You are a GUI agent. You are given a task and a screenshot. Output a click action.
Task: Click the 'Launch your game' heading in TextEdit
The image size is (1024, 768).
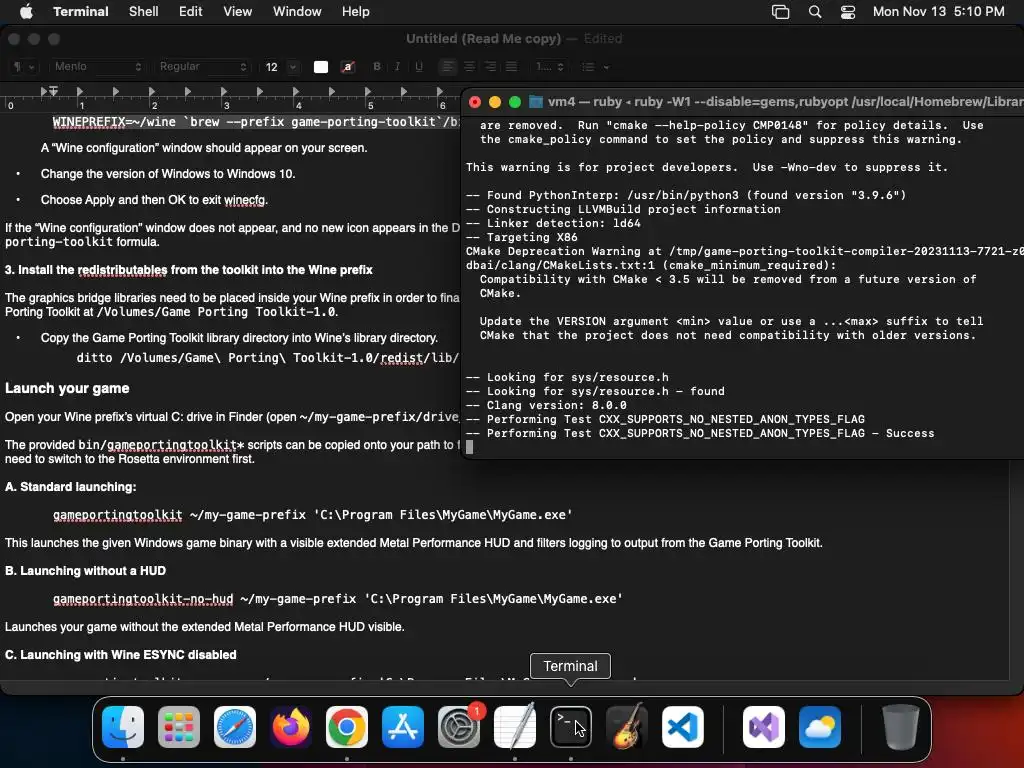[67, 388]
